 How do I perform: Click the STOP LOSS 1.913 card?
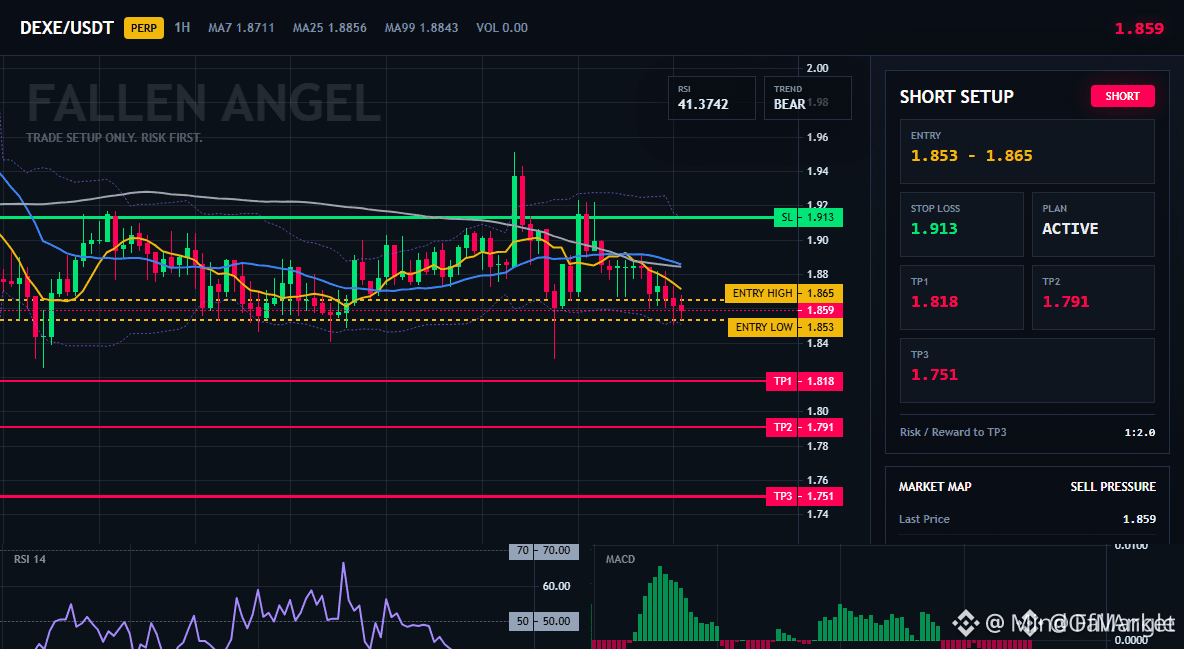point(961,224)
